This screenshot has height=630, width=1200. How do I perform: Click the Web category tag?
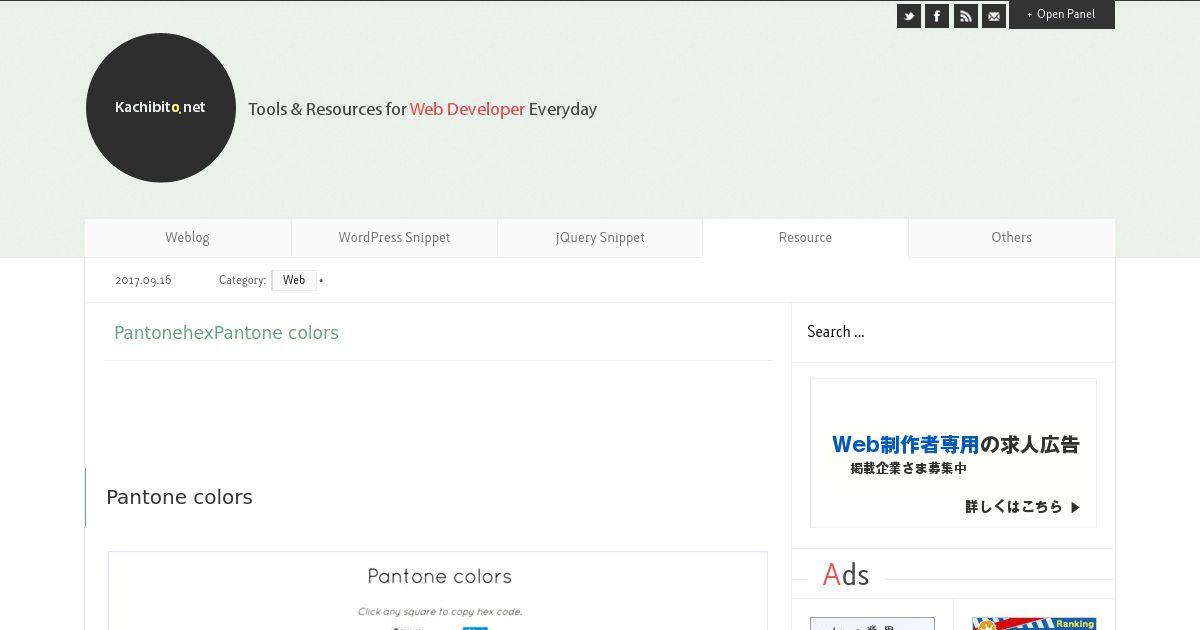[294, 281]
